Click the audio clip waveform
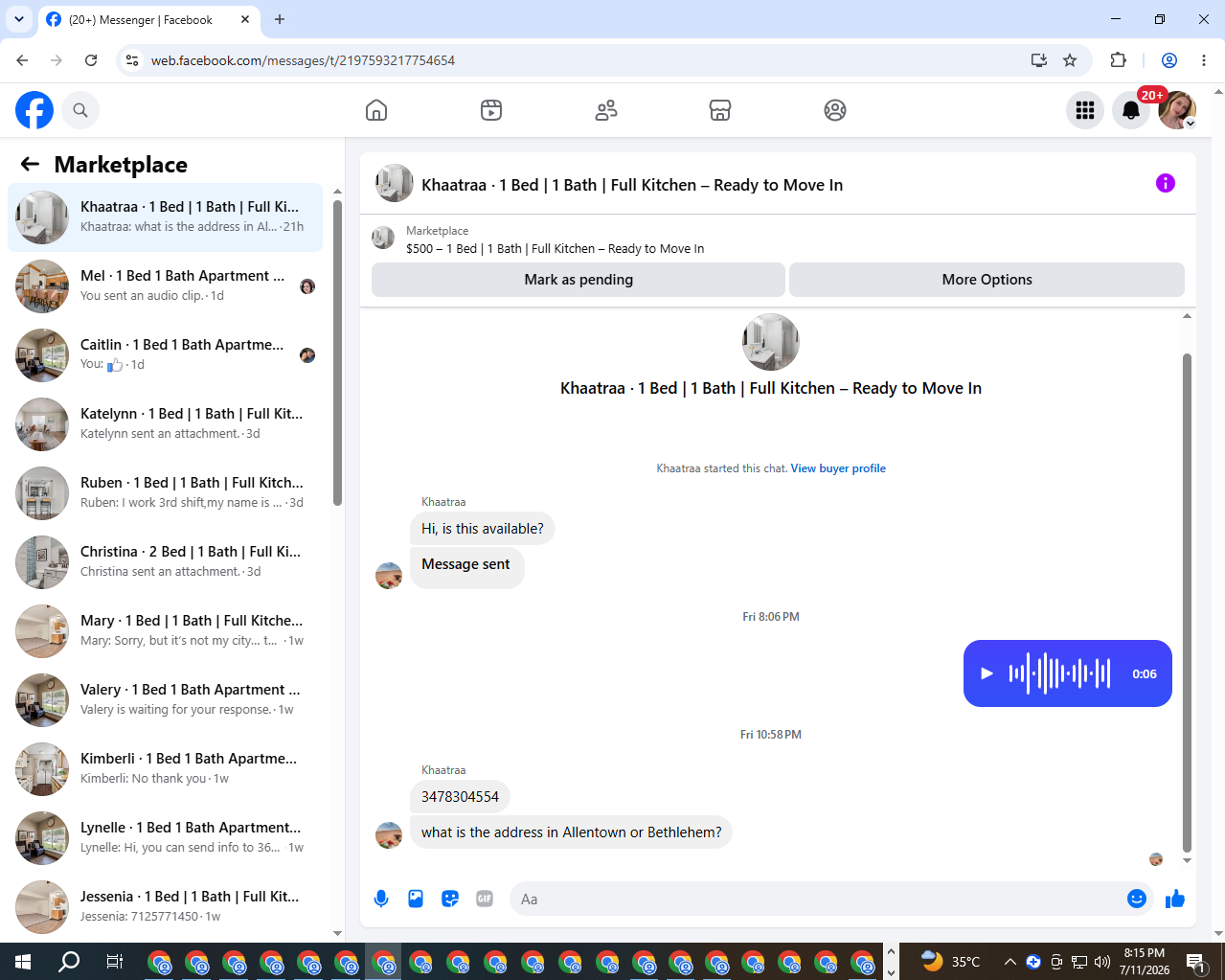Viewport: 1225px width, 980px height. click(1059, 673)
